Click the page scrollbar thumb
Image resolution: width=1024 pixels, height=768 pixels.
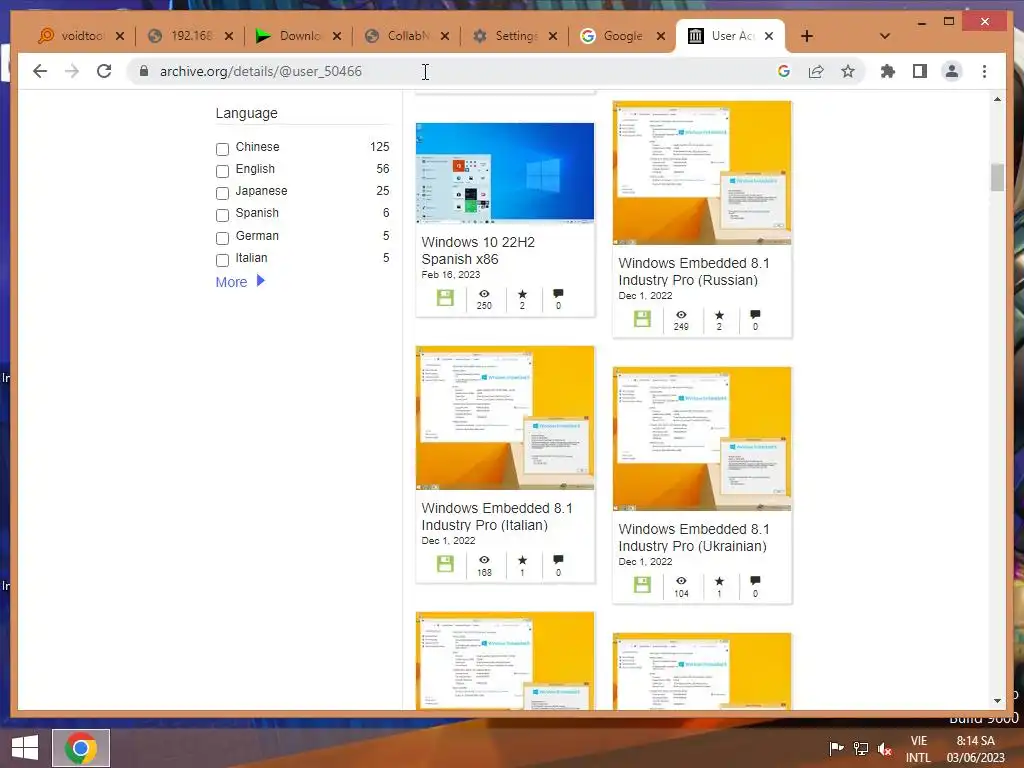pyautogui.click(x=997, y=178)
